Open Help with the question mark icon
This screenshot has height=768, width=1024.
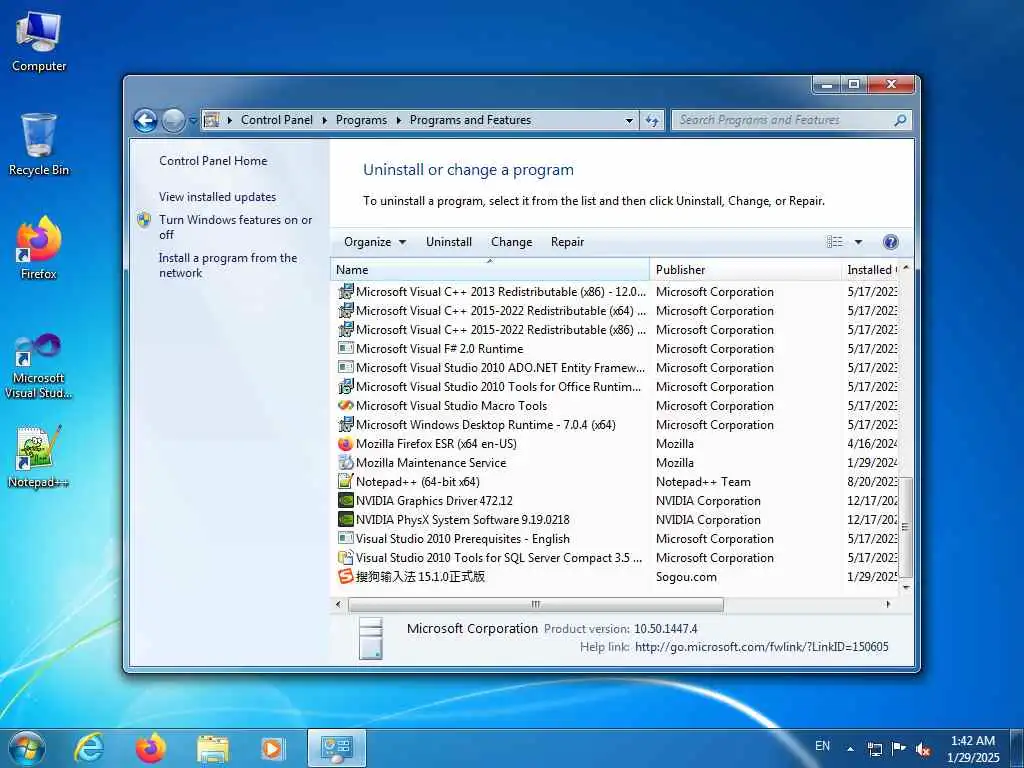pos(890,242)
